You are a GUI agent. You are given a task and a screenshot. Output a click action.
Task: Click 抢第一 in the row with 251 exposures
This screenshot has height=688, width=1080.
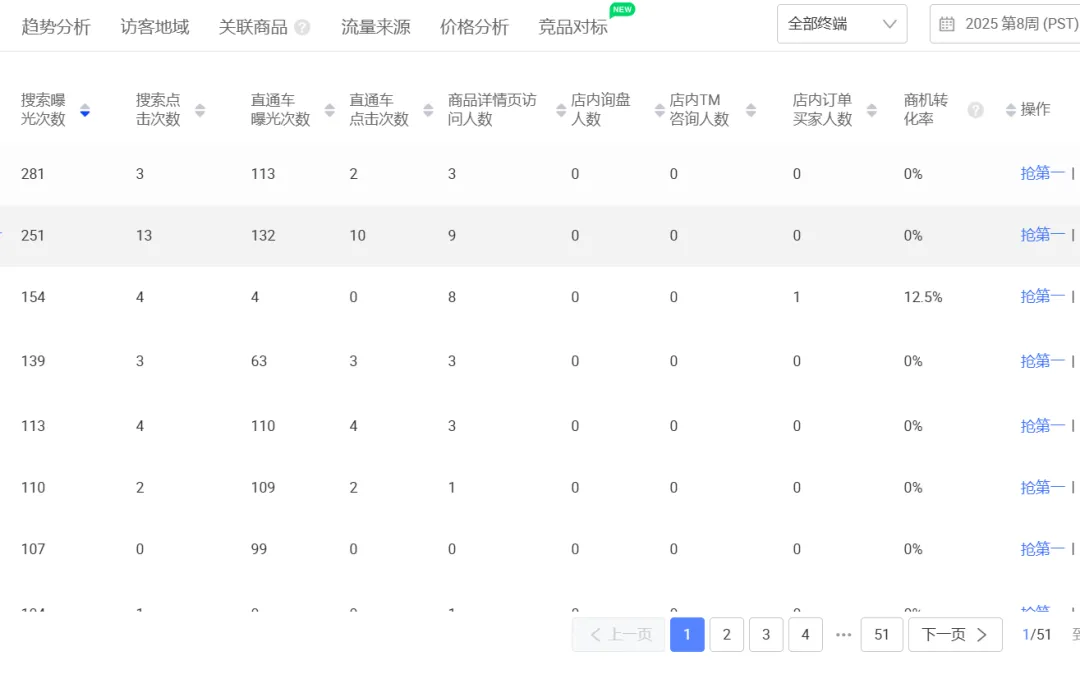[x=1042, y=235]
